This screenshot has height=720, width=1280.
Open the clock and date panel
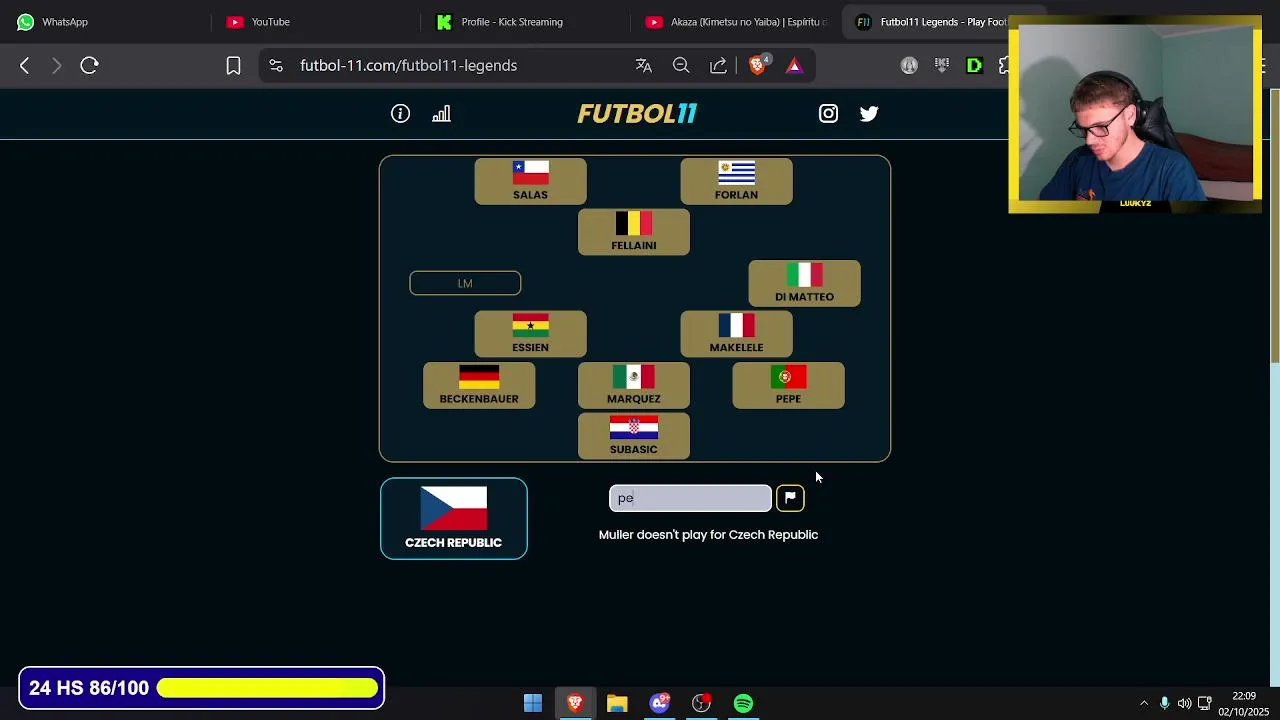pos(1243,703)
